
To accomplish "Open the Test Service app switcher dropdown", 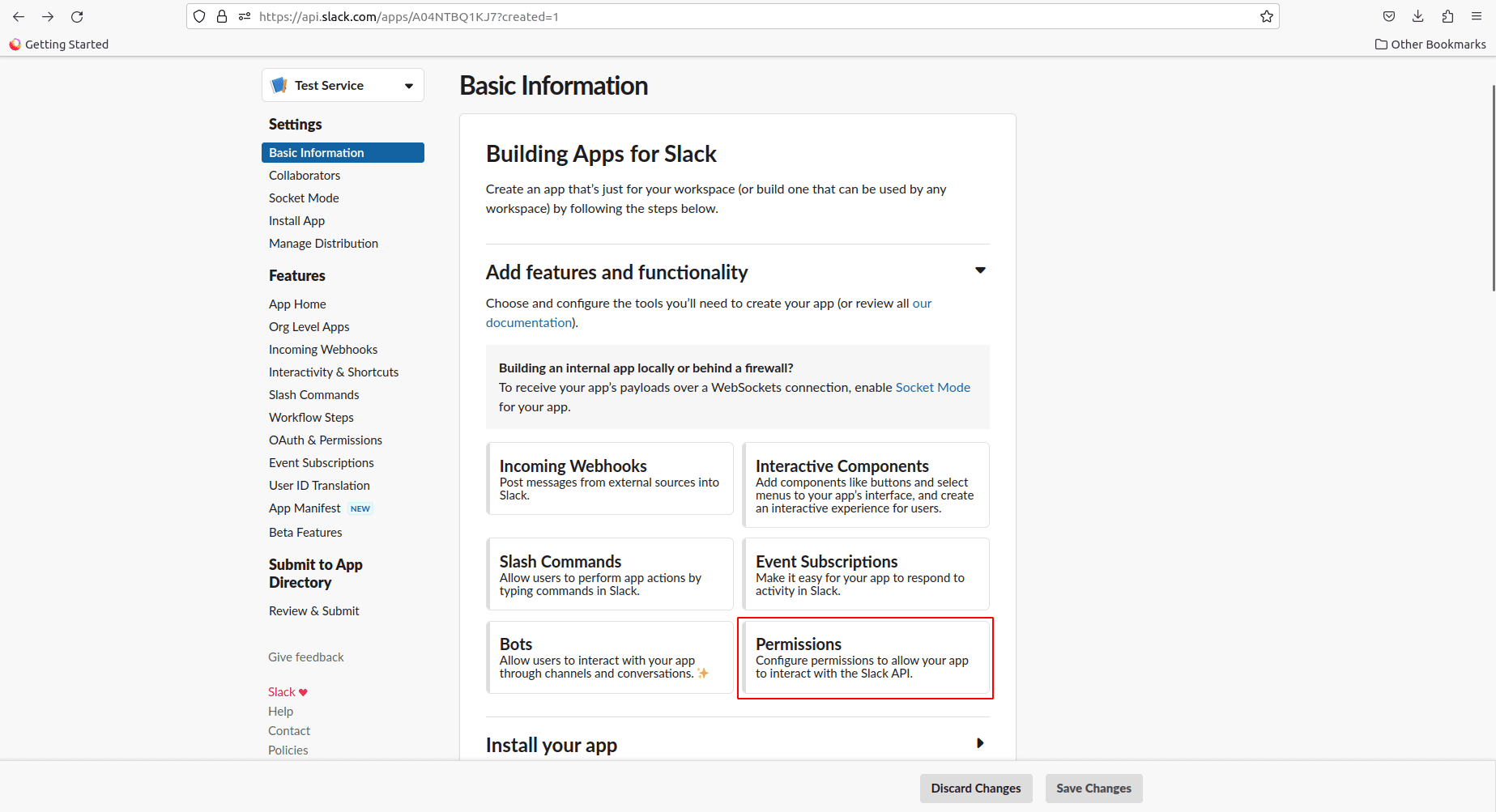I will (343, 85).
